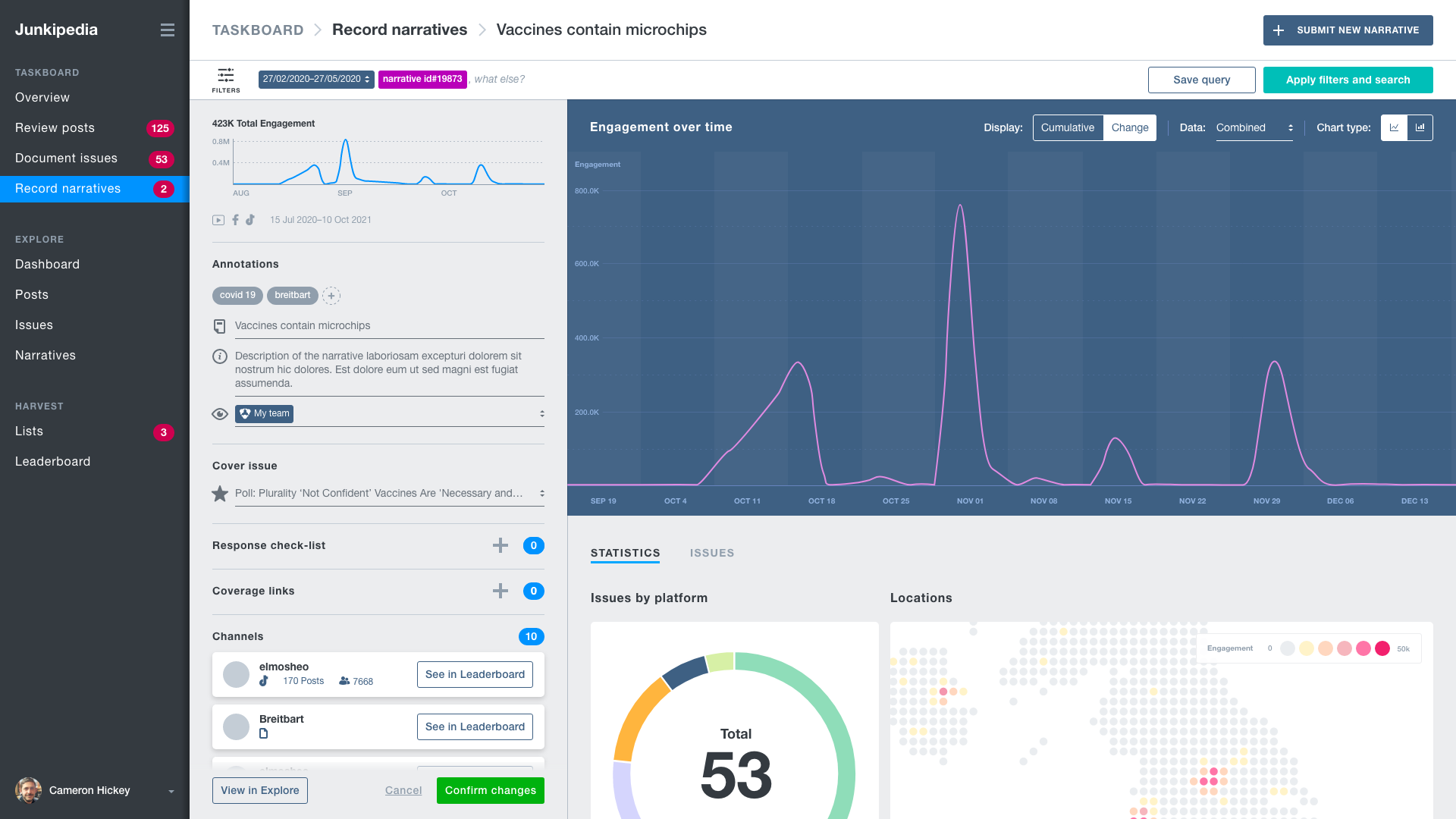Select Cumulative display mode
The image size is (1456, 819).
1068,127
